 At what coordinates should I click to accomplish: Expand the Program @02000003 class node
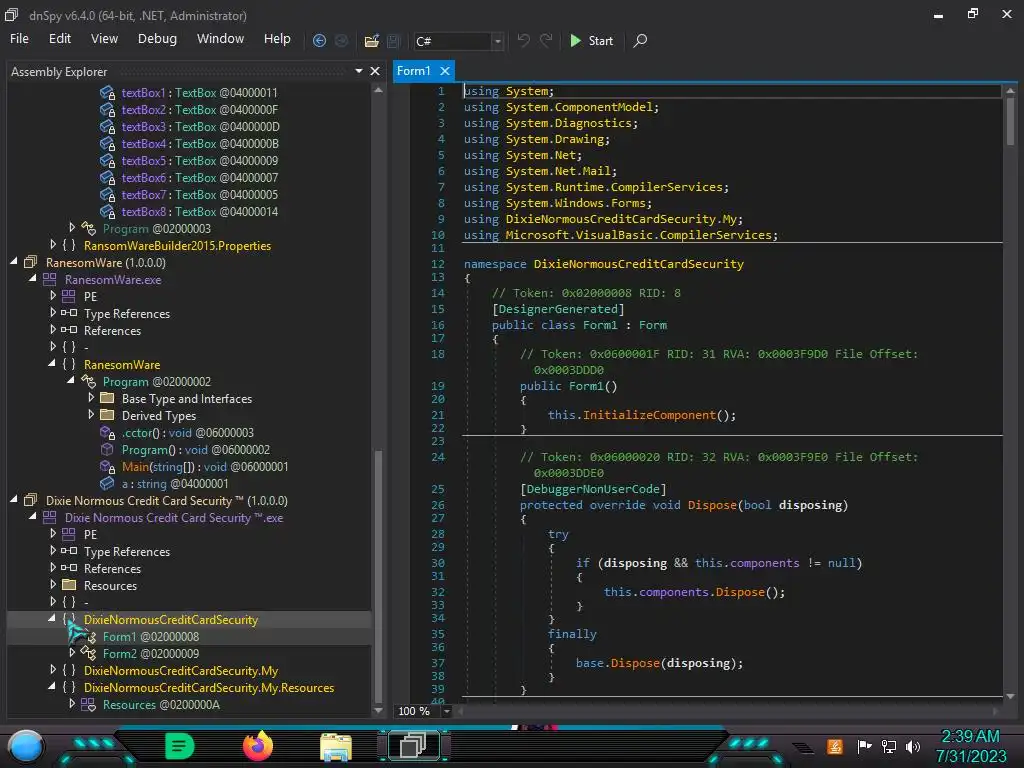click(x=72, y=227)
